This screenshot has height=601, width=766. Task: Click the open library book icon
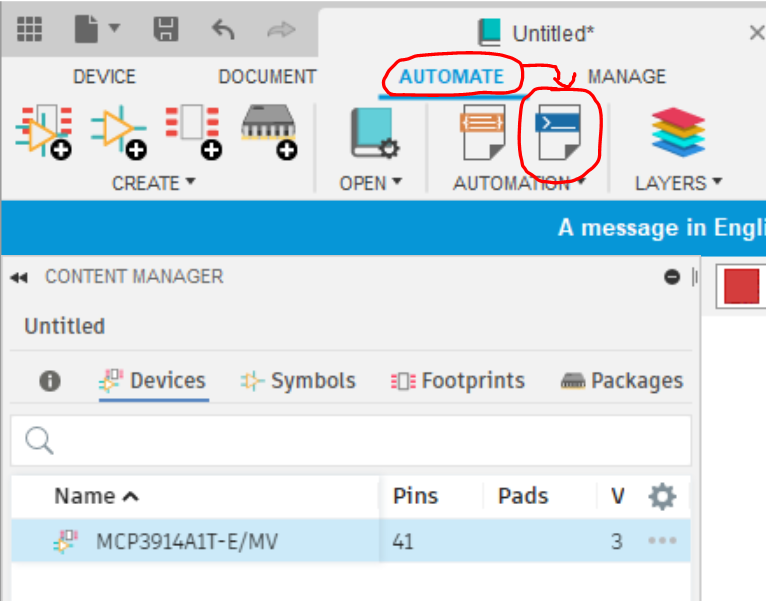point(375,133)
